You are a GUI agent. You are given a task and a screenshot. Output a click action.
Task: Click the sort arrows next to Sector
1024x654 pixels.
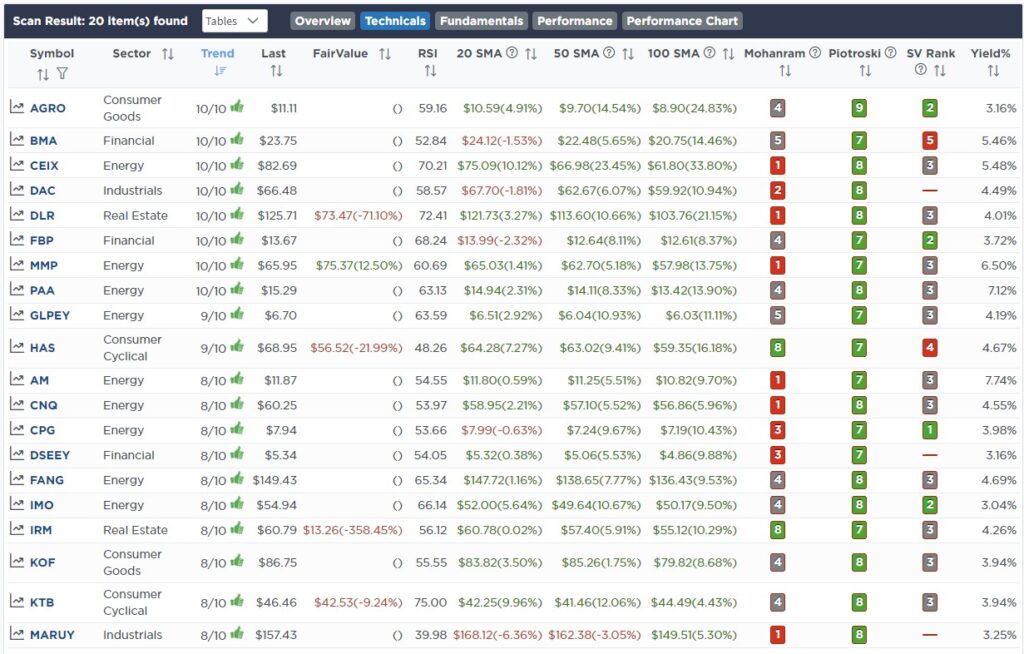pos(168,54)
